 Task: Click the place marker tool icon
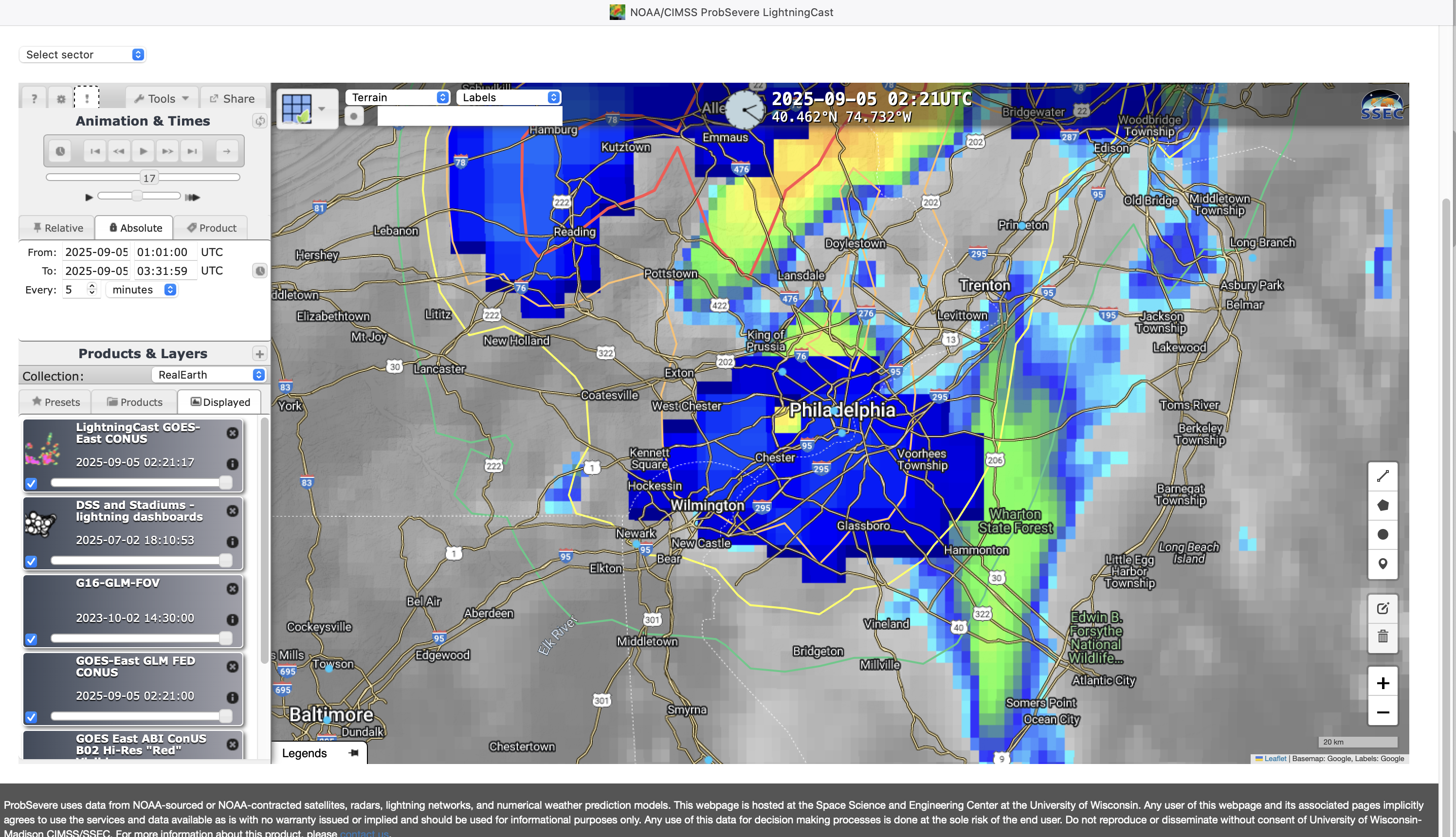pos(1383,564)
